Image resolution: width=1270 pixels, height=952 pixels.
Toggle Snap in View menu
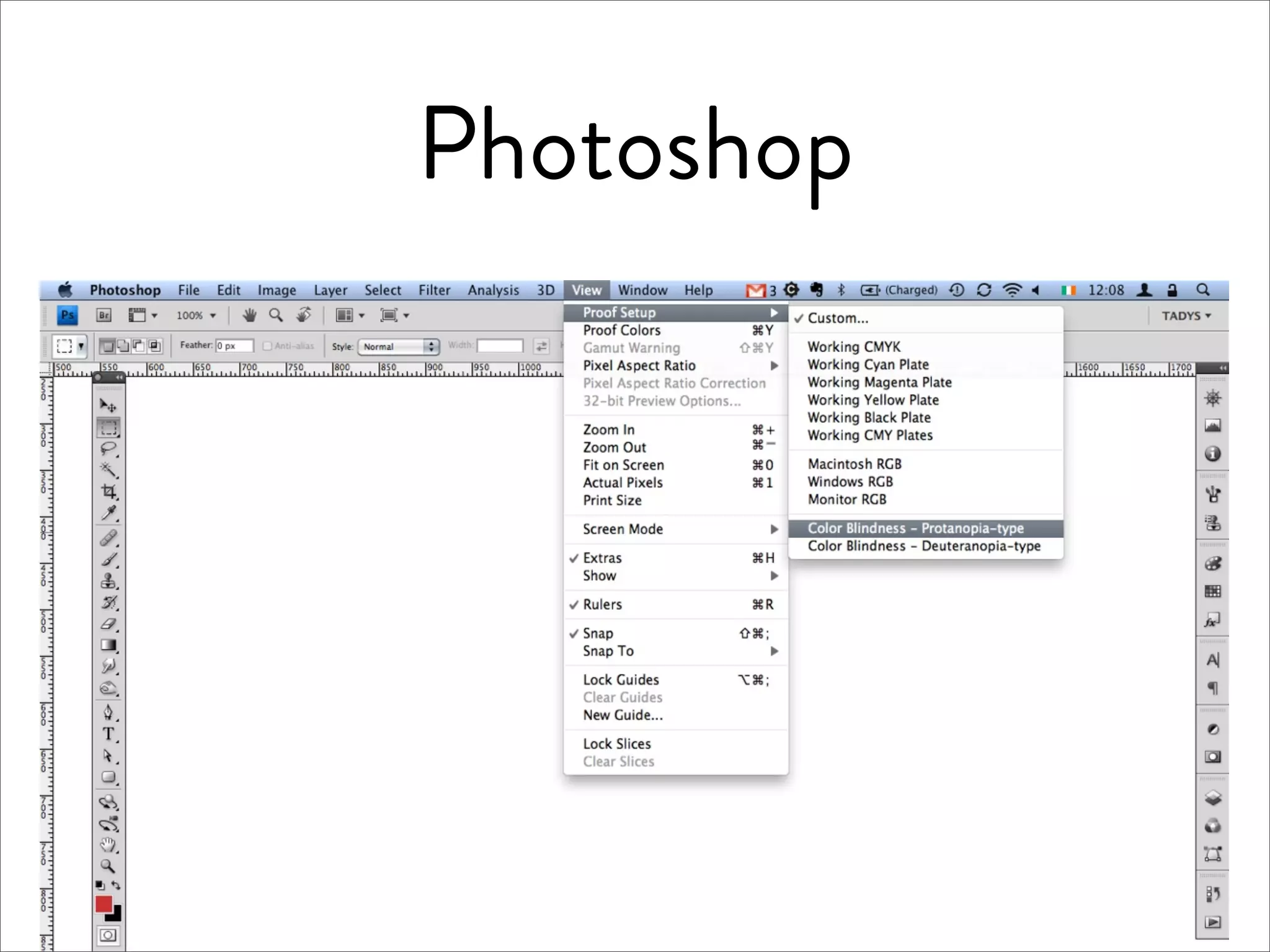(676, 633)
